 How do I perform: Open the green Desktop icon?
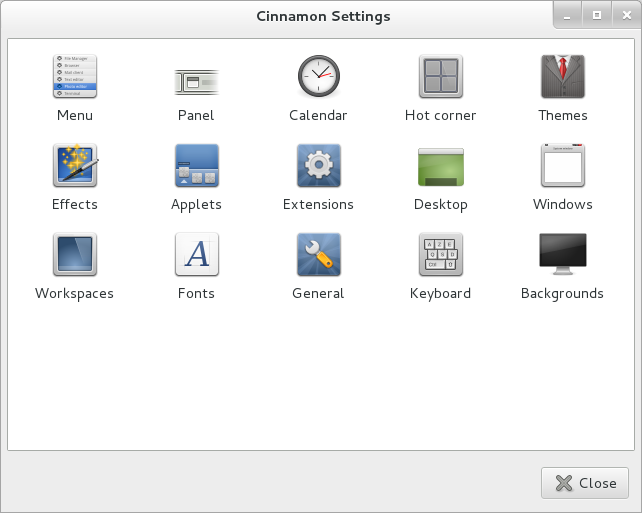441,167
